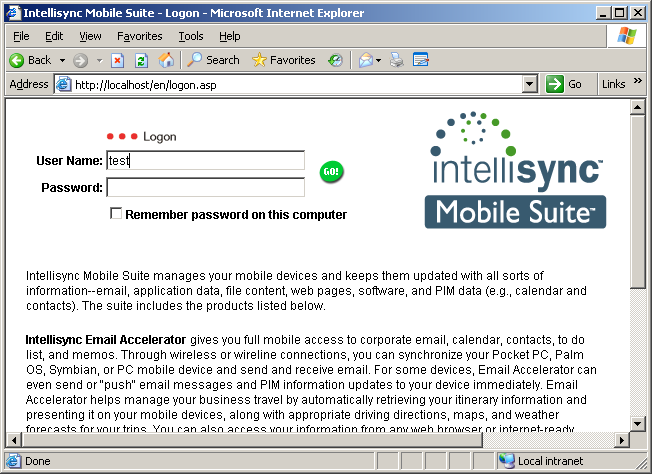The image size is (652, 474).
Task: Close the Internet Explorer window
Action: pos(637,13)
